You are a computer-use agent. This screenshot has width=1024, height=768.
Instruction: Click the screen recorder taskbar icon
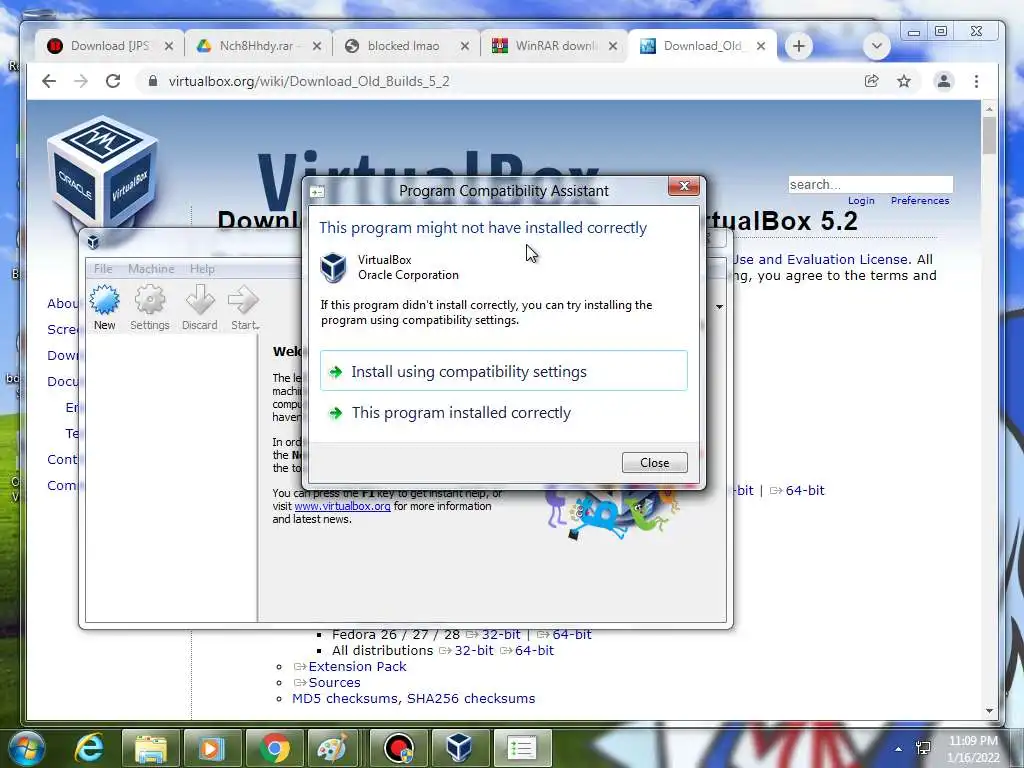398,748
